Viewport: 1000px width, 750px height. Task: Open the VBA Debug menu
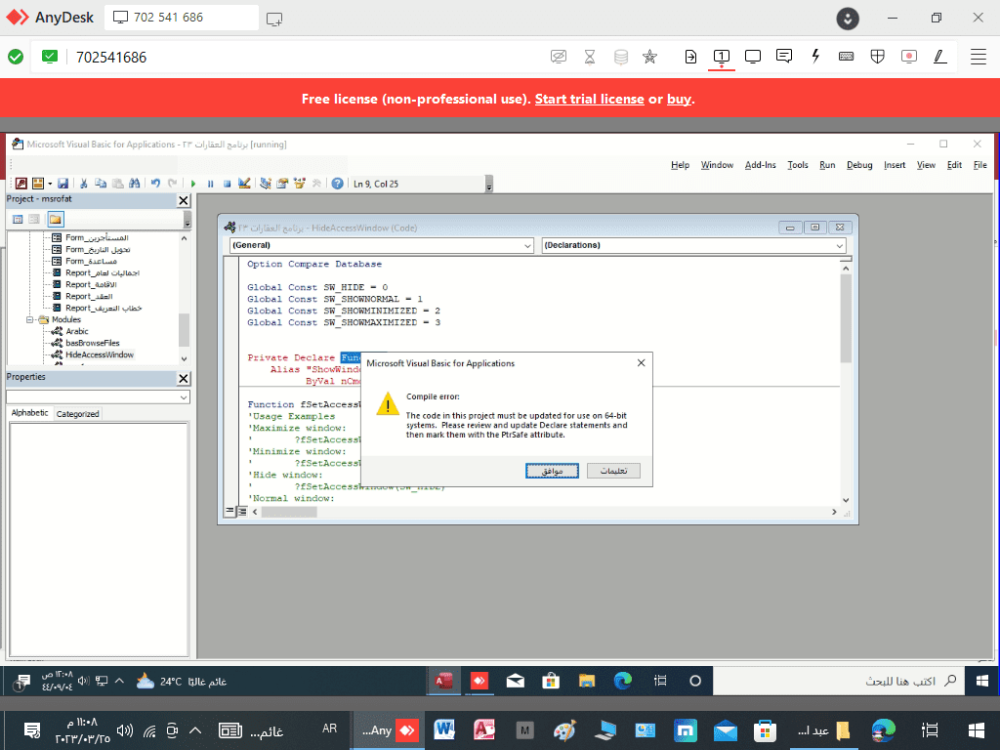(x=859, y=165)
